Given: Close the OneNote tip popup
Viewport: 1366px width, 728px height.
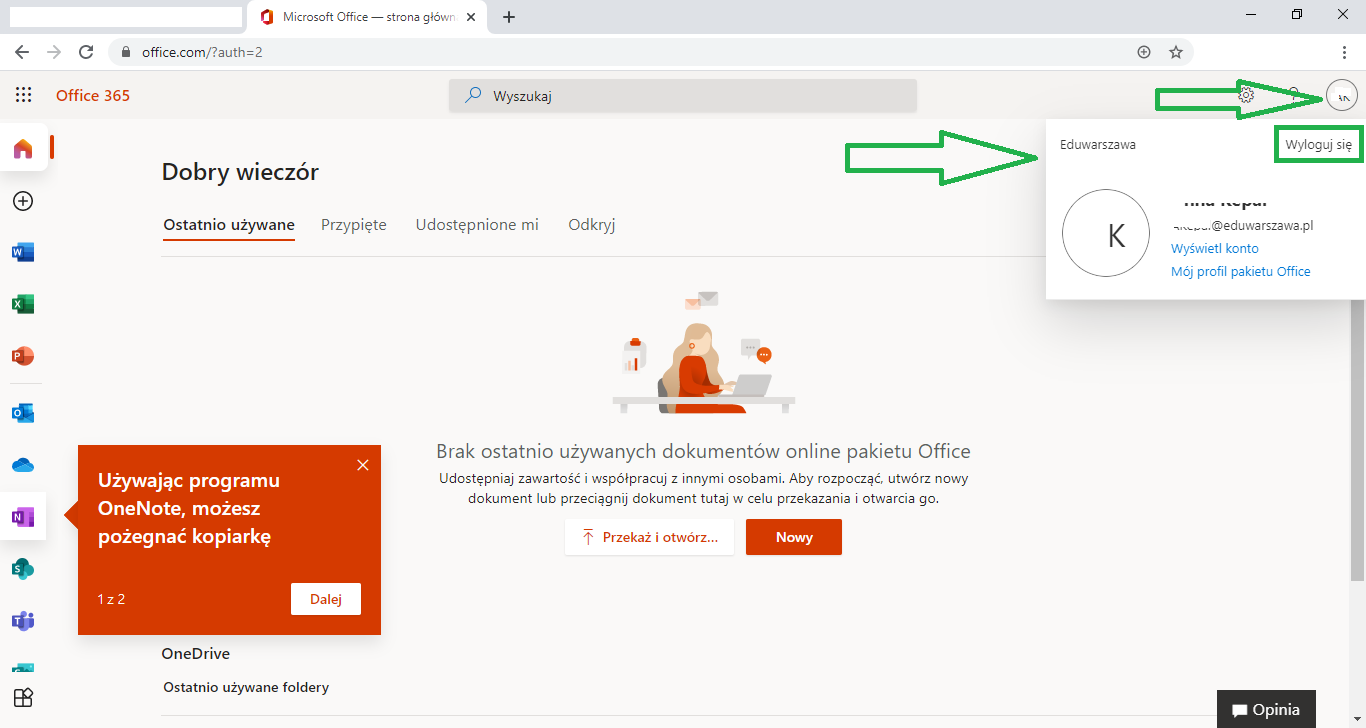Looking at the screenshot, I should coord(363,465).
